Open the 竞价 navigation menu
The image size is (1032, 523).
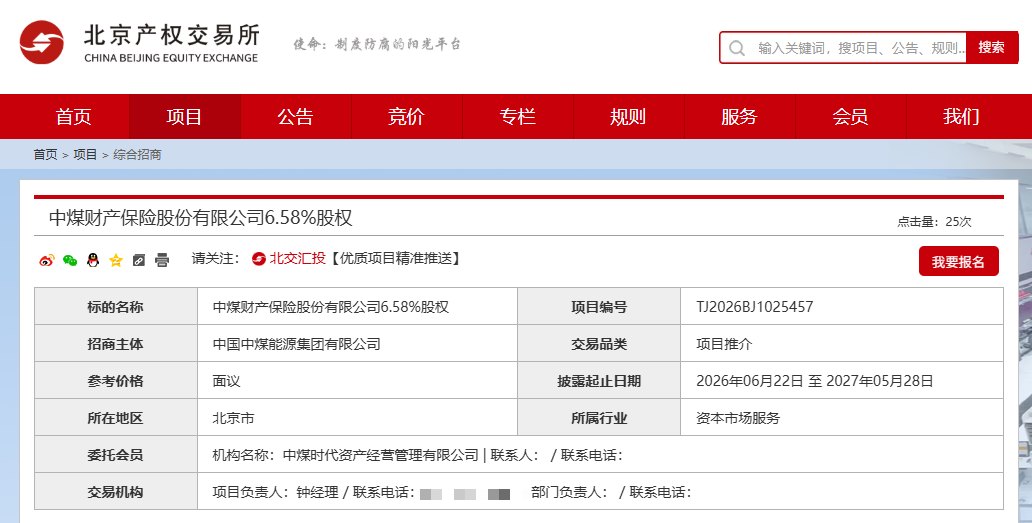407,116
